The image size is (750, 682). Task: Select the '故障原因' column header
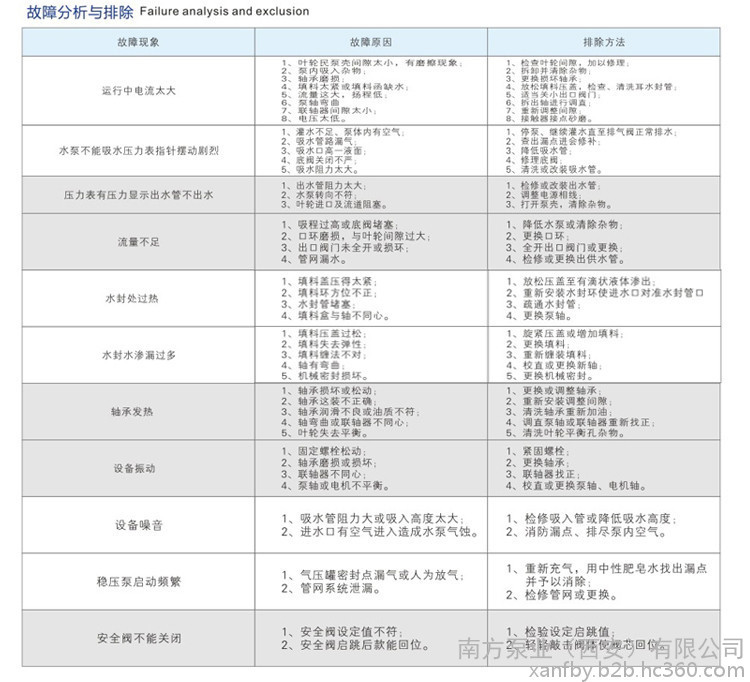point(371,42)
